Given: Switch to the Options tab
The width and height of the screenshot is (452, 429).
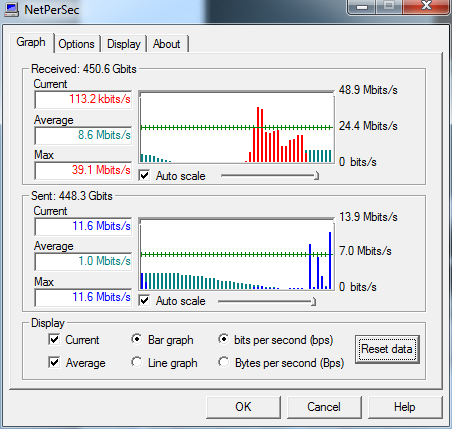Looking at the screenshot, I should click(76, 44).
